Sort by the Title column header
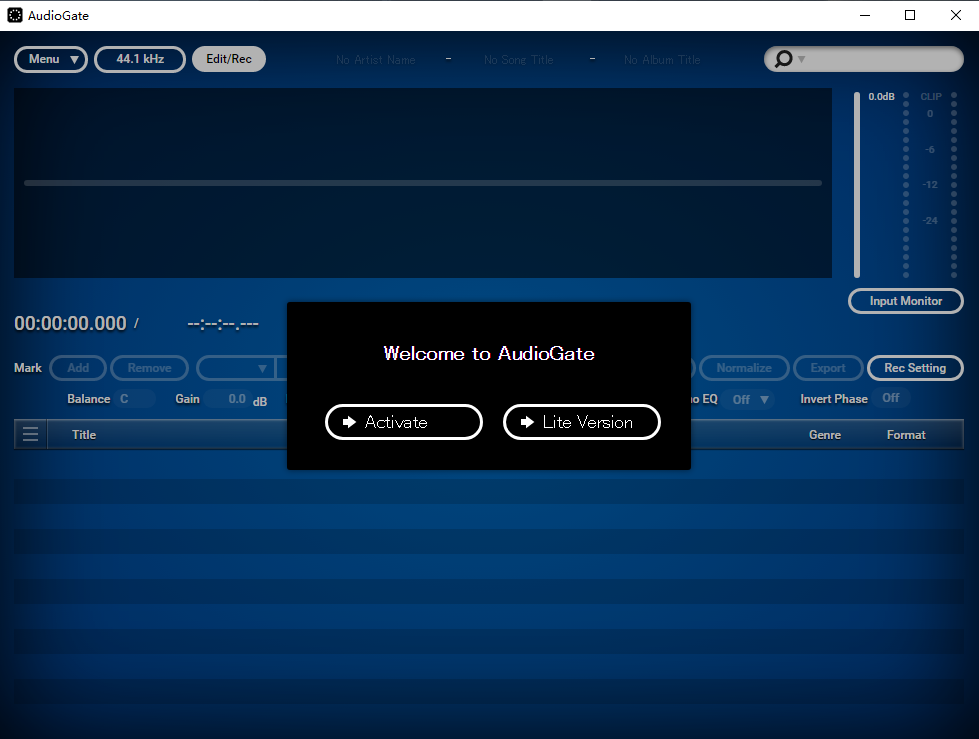Viewport: 979px width, 739px height. click(x=84, y=435)
